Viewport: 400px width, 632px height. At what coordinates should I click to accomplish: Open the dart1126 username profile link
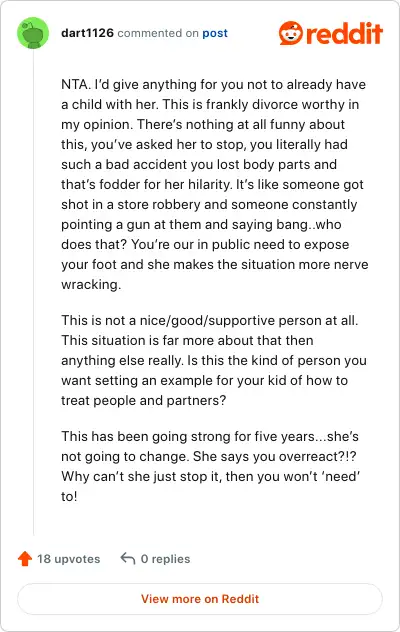pyautogui.click(x=87, y=33)
